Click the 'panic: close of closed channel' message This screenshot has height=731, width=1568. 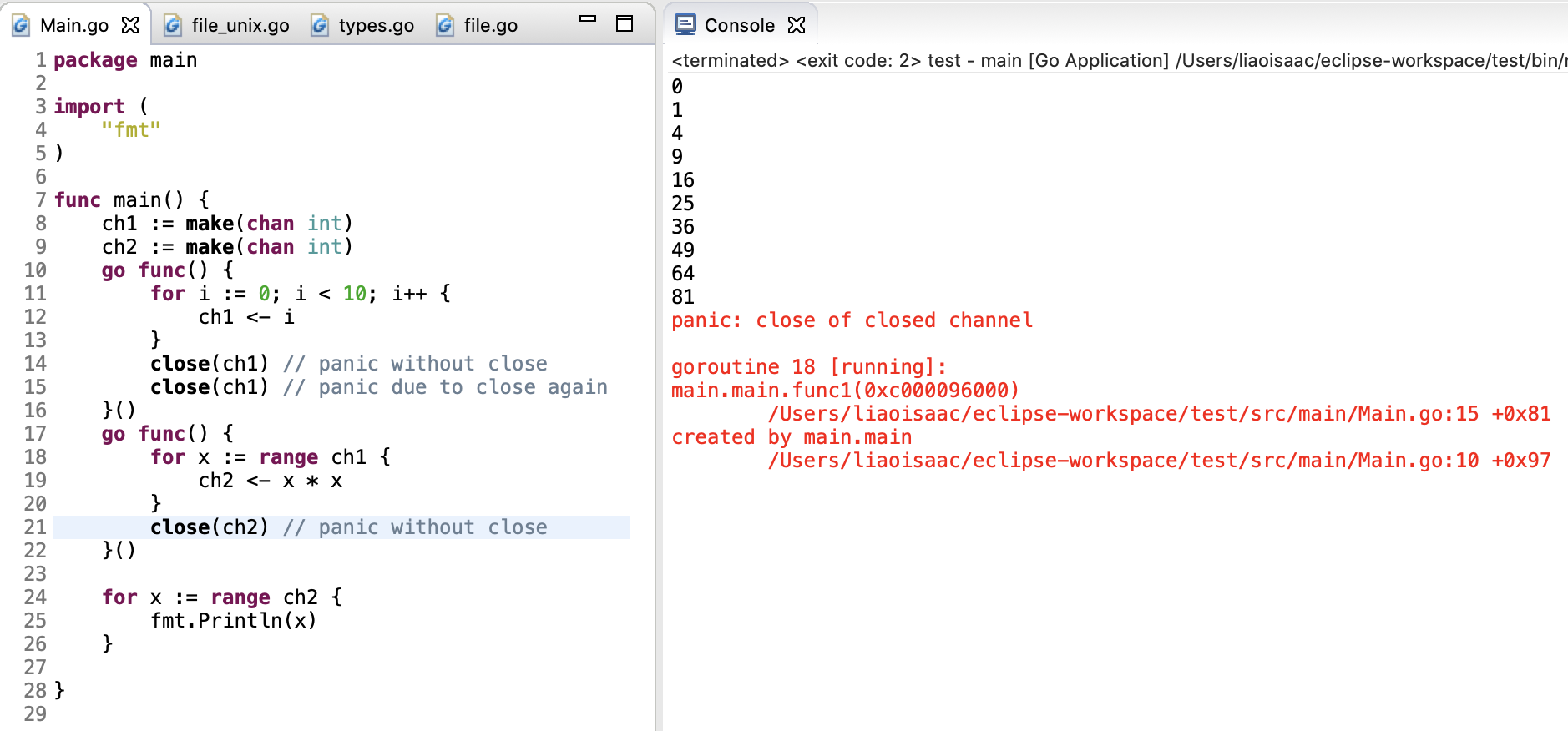[852, 320]
